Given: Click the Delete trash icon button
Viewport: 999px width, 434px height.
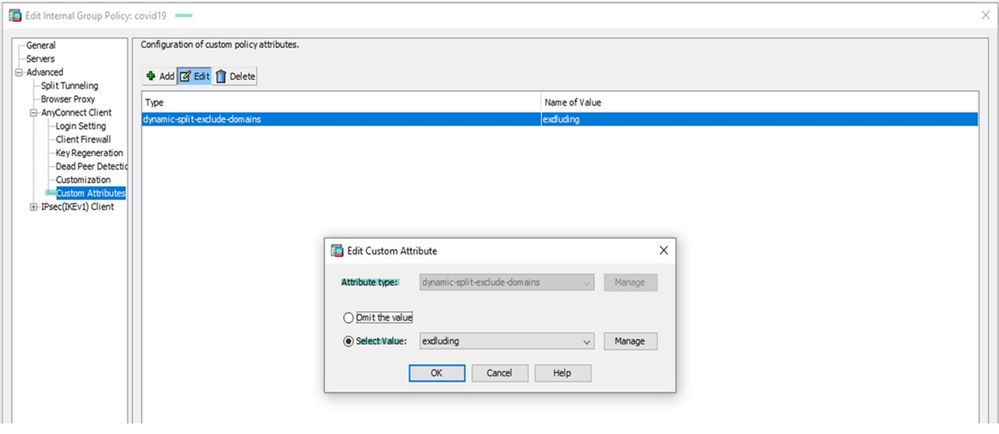Looking at the screenshot, I should (x=235, y=76).
